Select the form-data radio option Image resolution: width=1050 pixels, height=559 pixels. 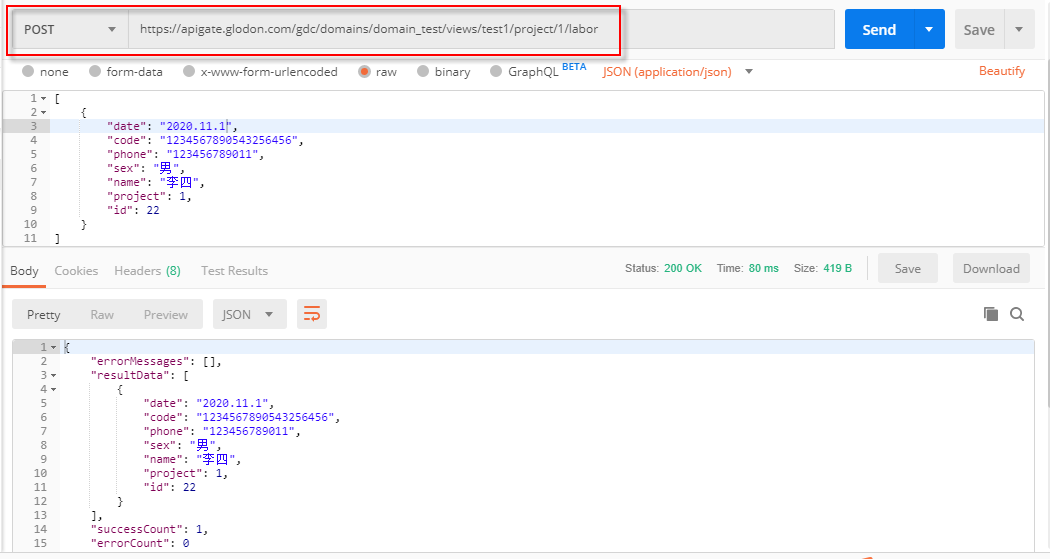point(95,72)
